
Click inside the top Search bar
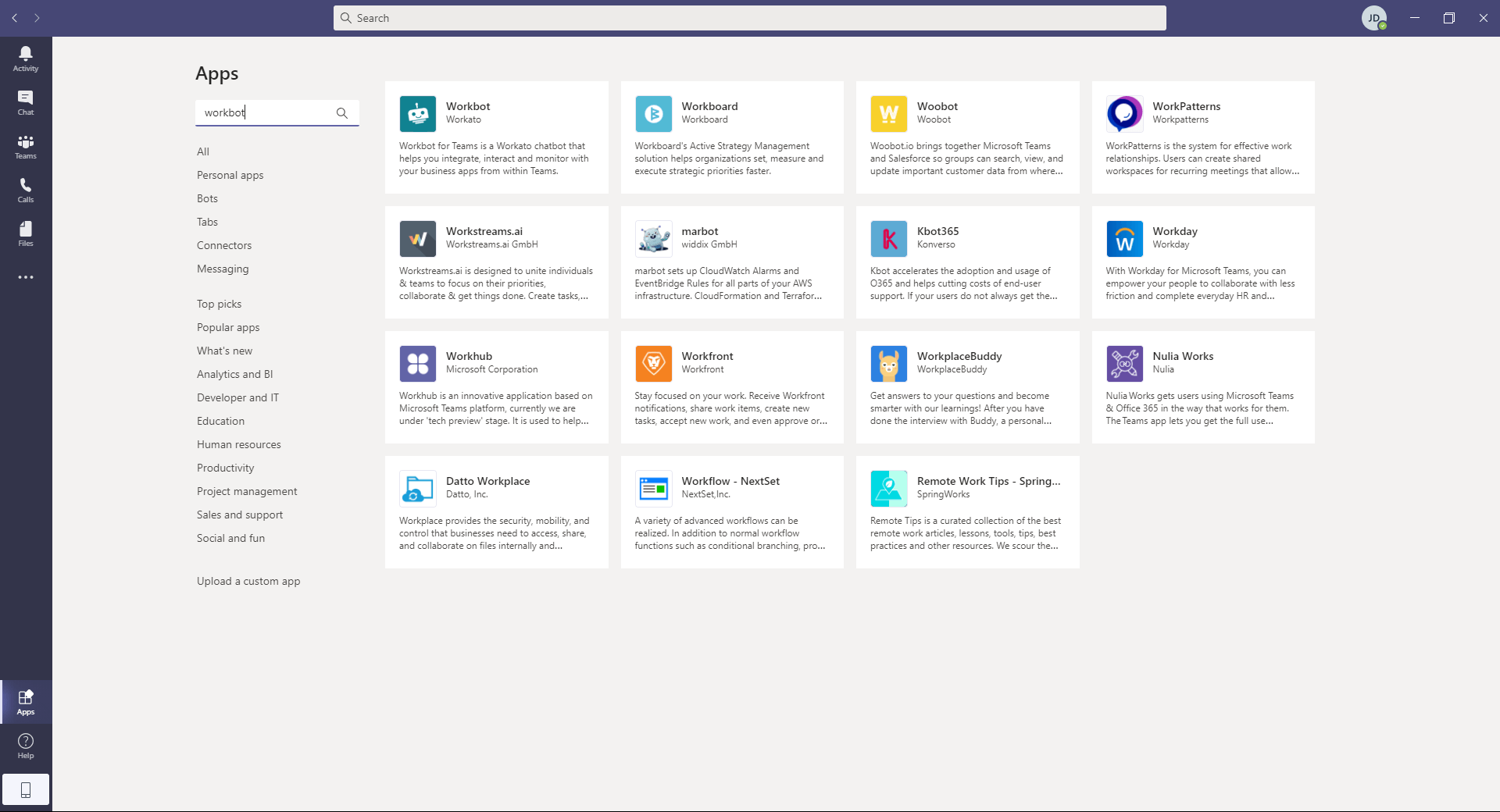pos(750,18)
